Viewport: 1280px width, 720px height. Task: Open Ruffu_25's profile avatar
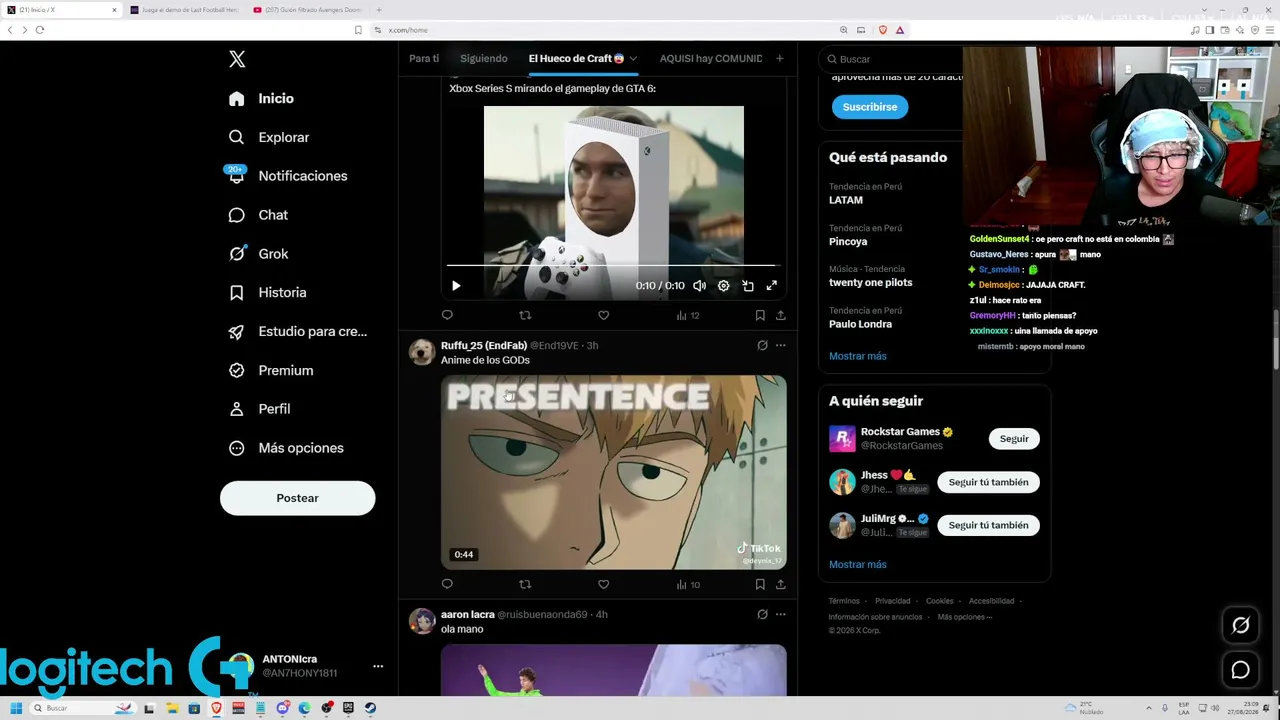pos(422,352)
